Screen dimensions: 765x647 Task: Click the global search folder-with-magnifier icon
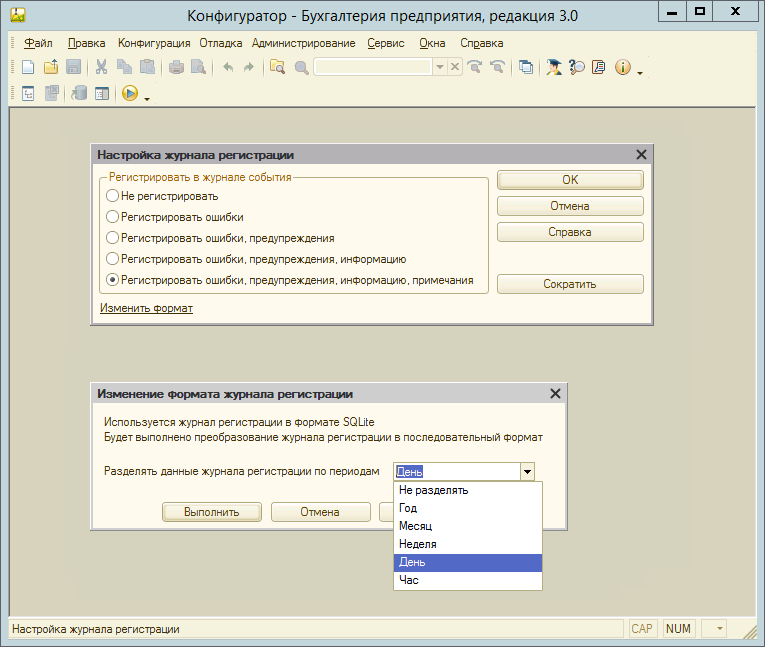click(x=278, y=67)
